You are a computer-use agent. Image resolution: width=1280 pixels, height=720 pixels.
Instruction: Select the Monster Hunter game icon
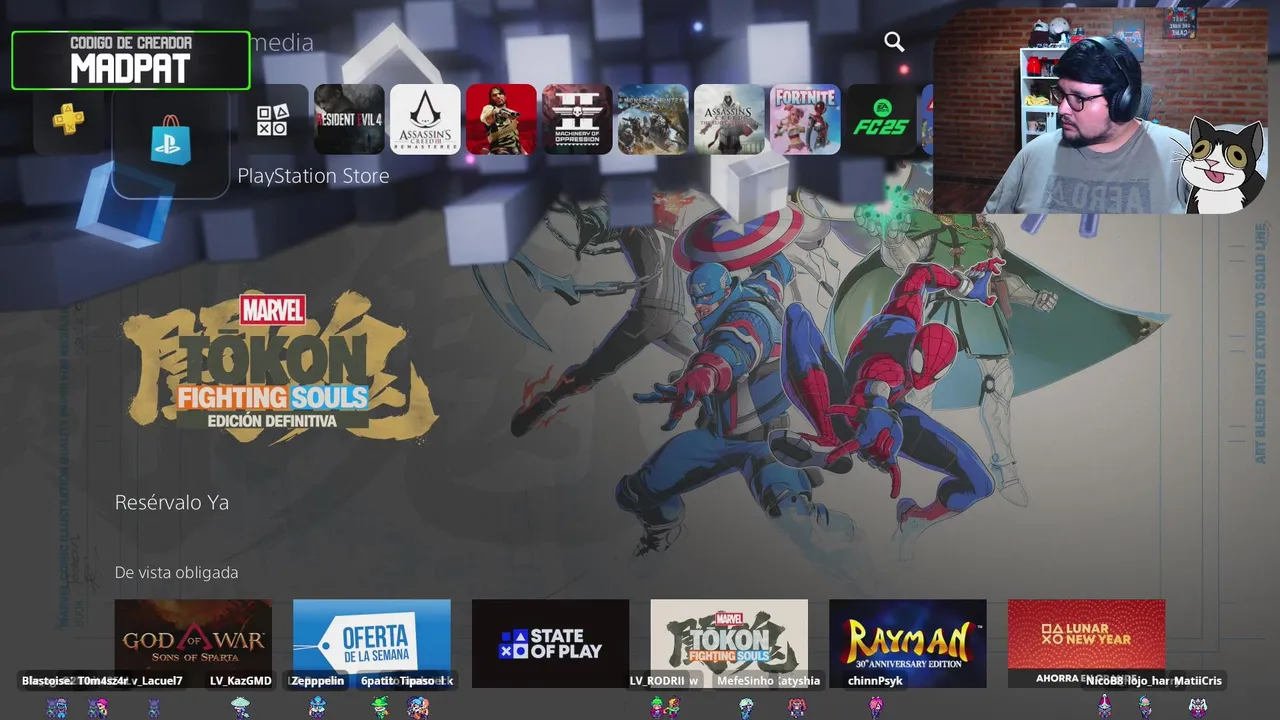point(653,120)
